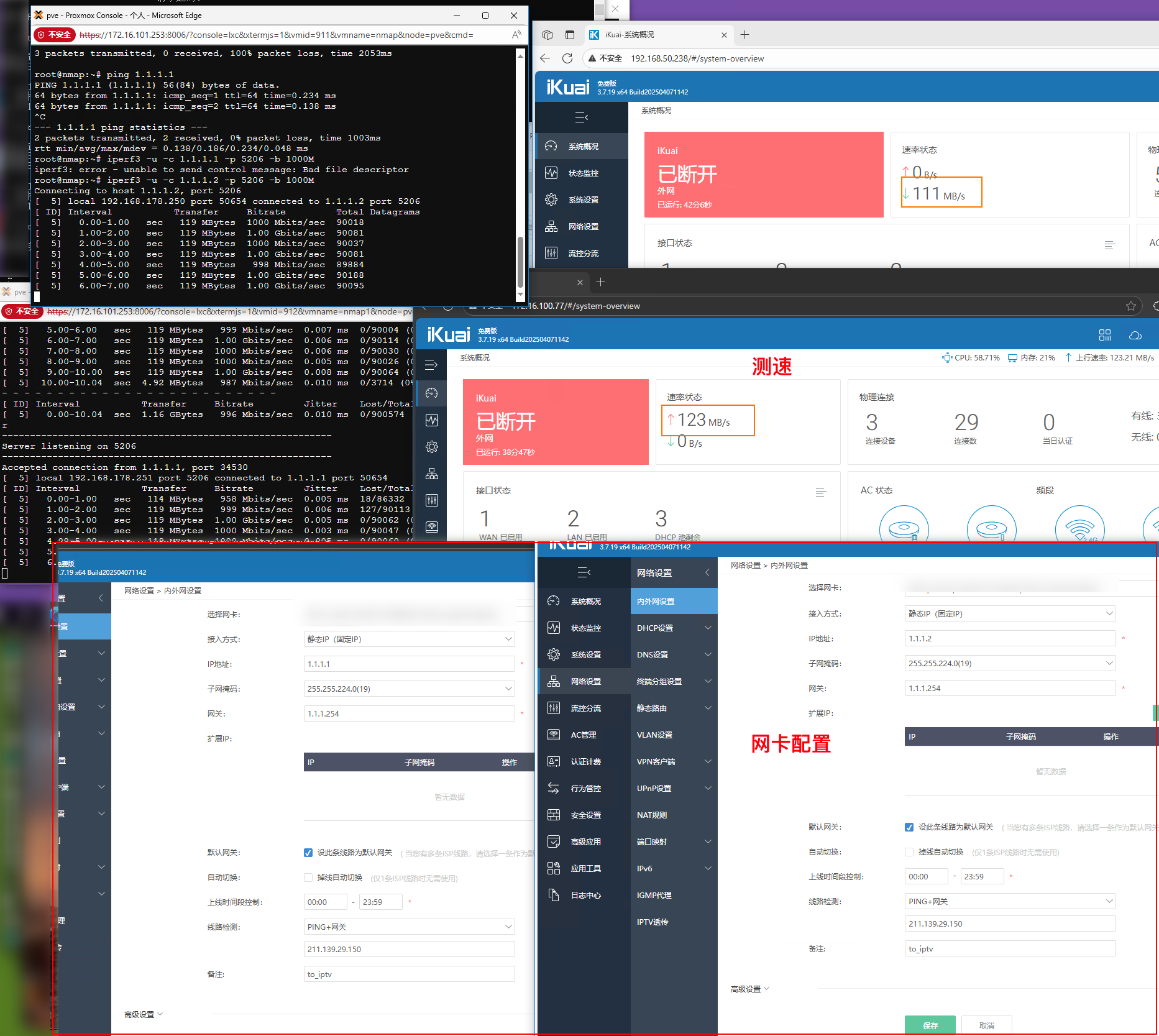Screen dimensions: 1159x1036
Task: Click 系统设置 gear icon in top iKuai window
Action: 551,199
